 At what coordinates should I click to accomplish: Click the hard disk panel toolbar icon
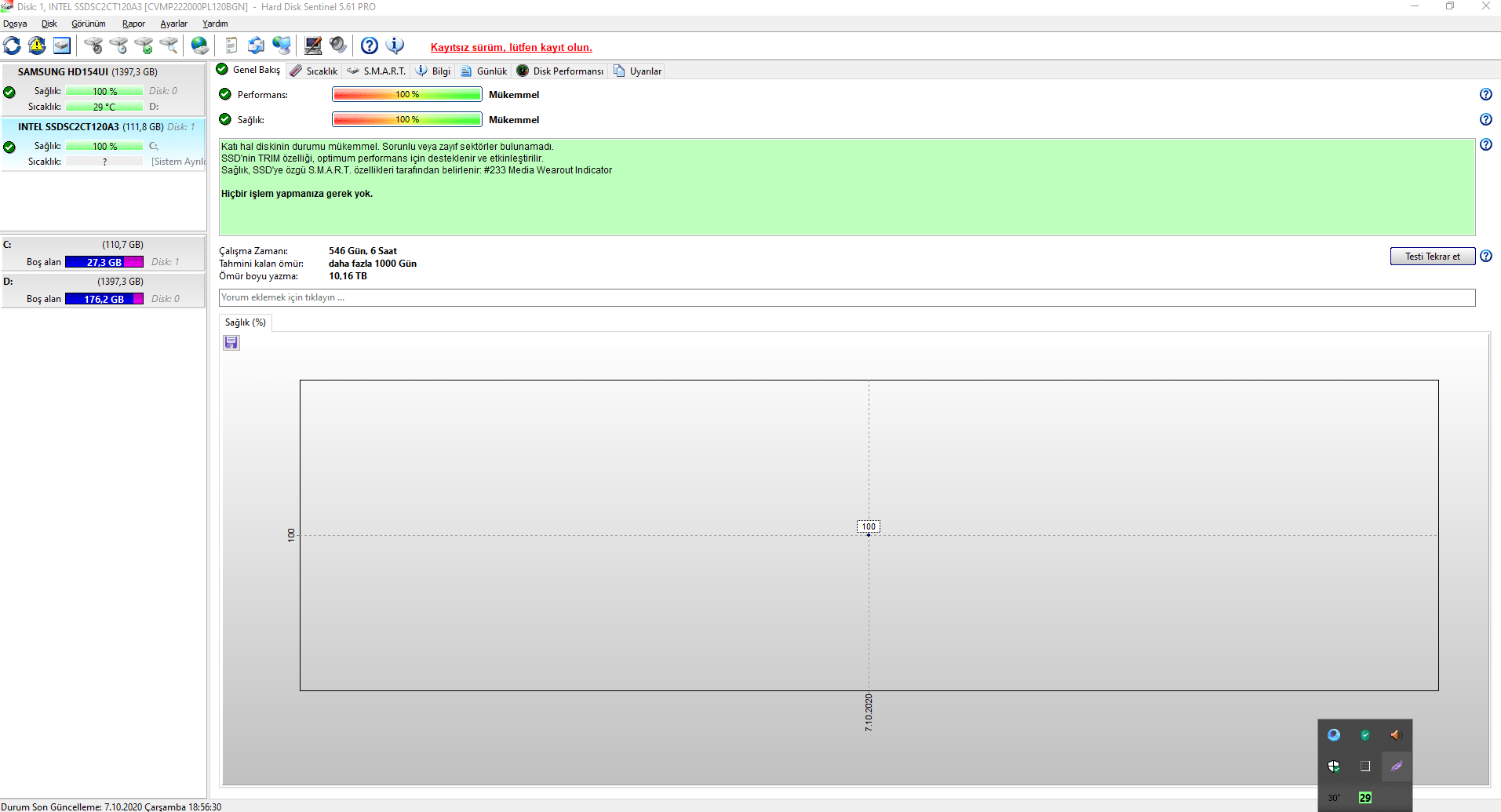point(62,46)
